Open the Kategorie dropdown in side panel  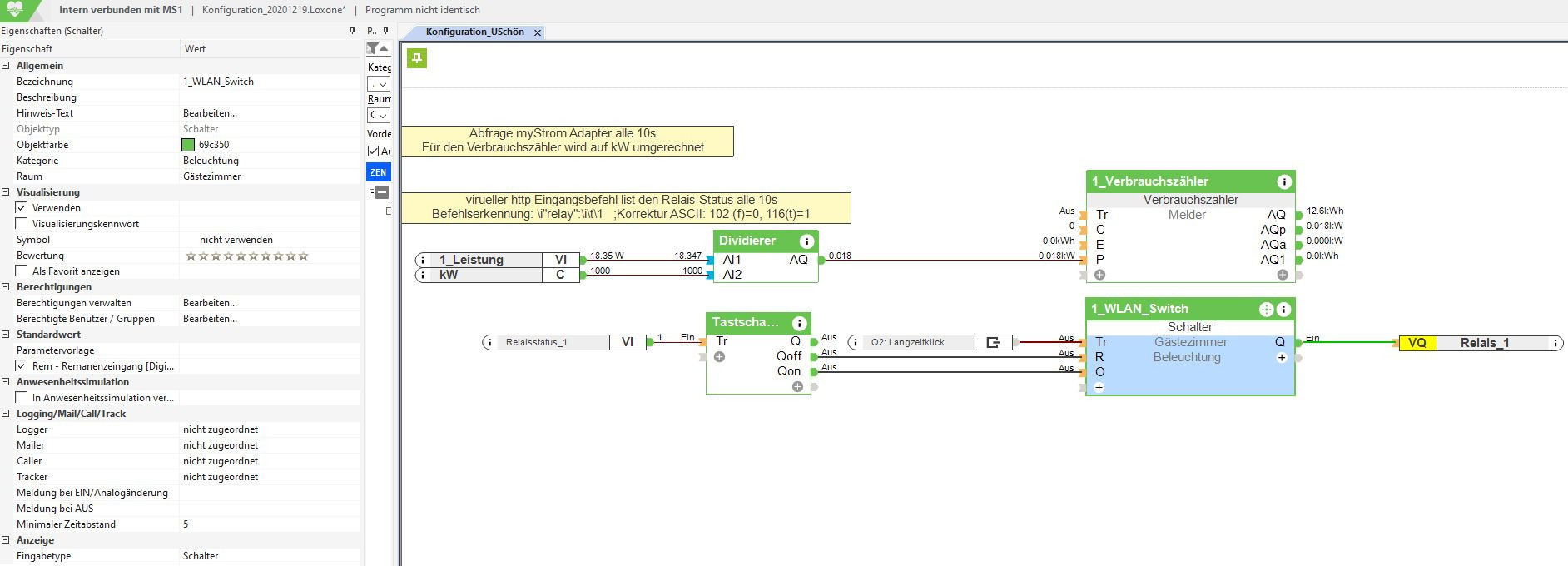pyautogui.click(x=379, y=84)
